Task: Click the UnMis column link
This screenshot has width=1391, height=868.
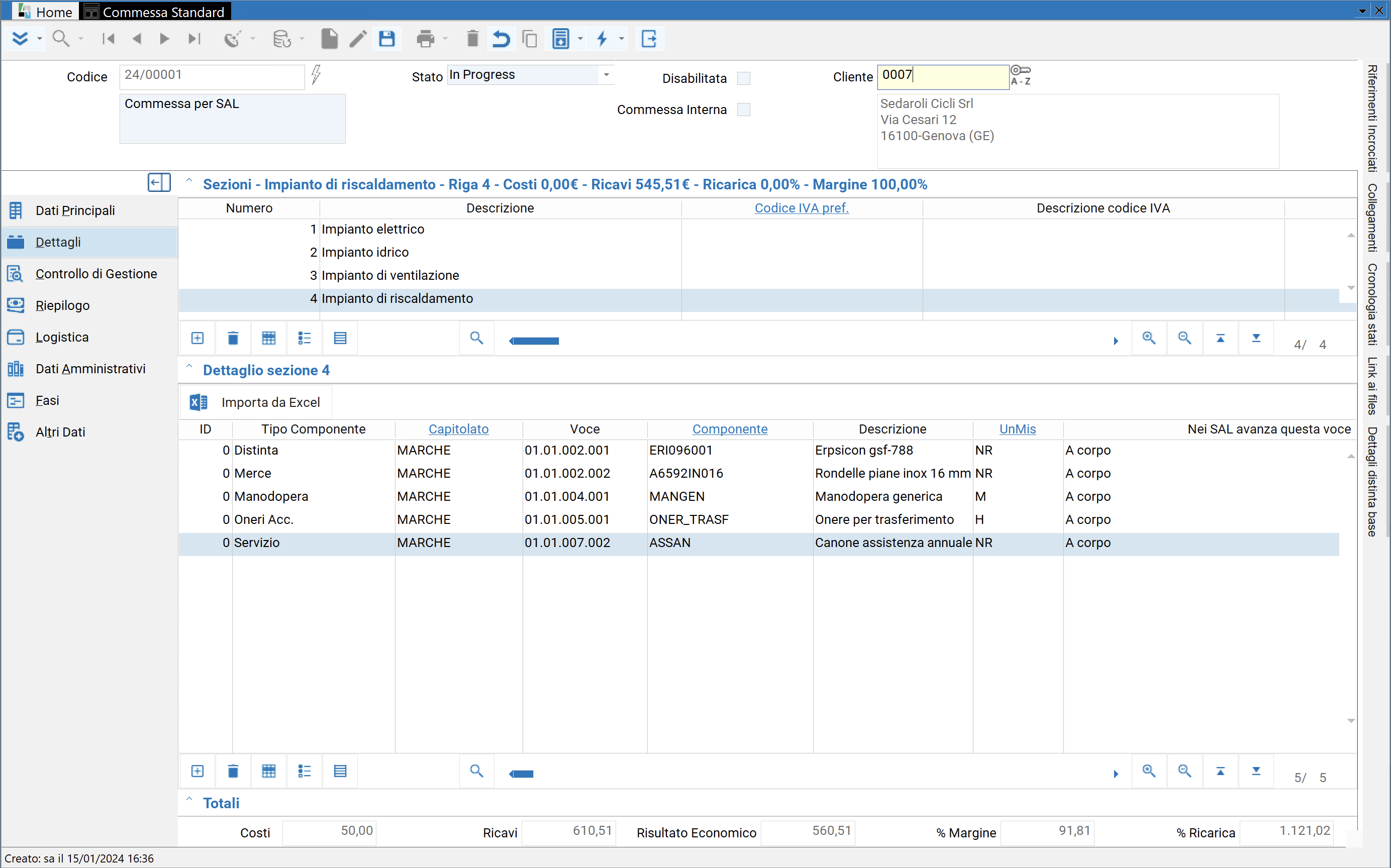Action: [x=1017, y=429]
